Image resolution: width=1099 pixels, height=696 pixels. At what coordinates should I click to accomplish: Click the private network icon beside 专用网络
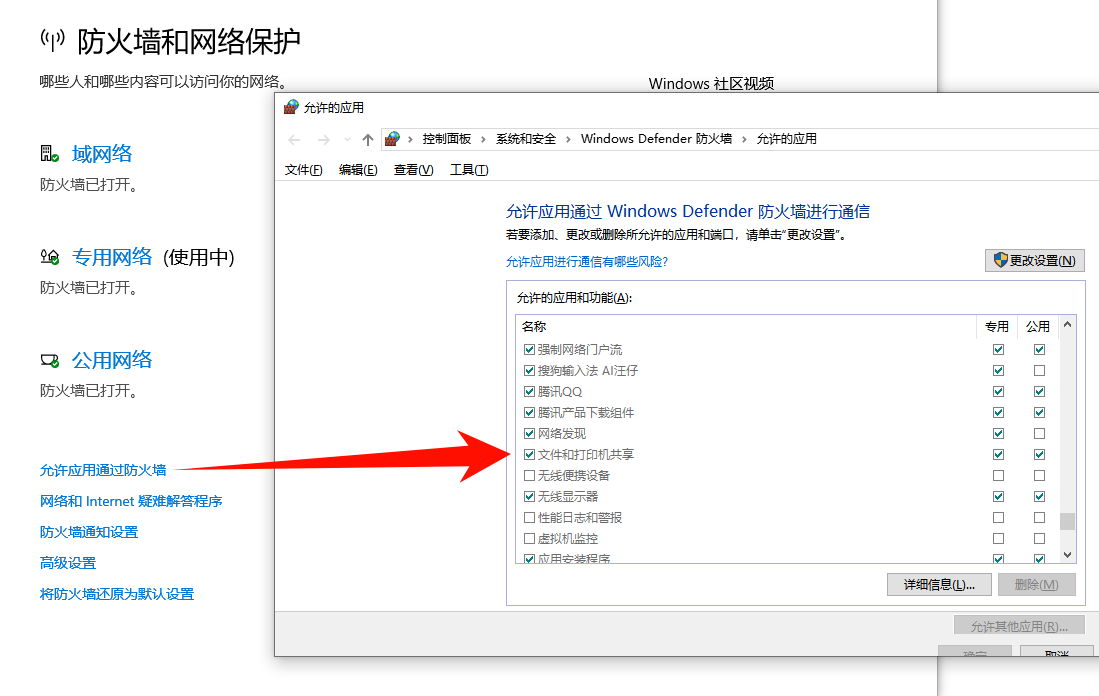tap(49, 255)
